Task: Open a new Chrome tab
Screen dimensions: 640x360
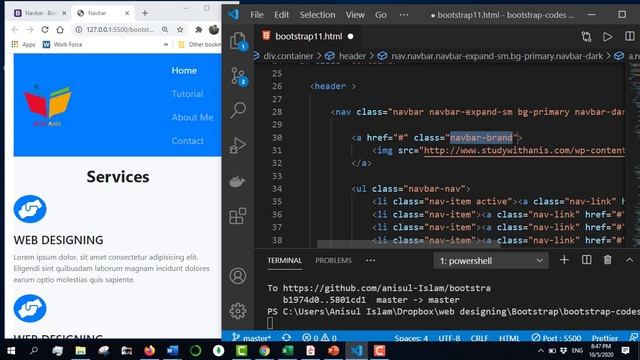Action: 145,13
